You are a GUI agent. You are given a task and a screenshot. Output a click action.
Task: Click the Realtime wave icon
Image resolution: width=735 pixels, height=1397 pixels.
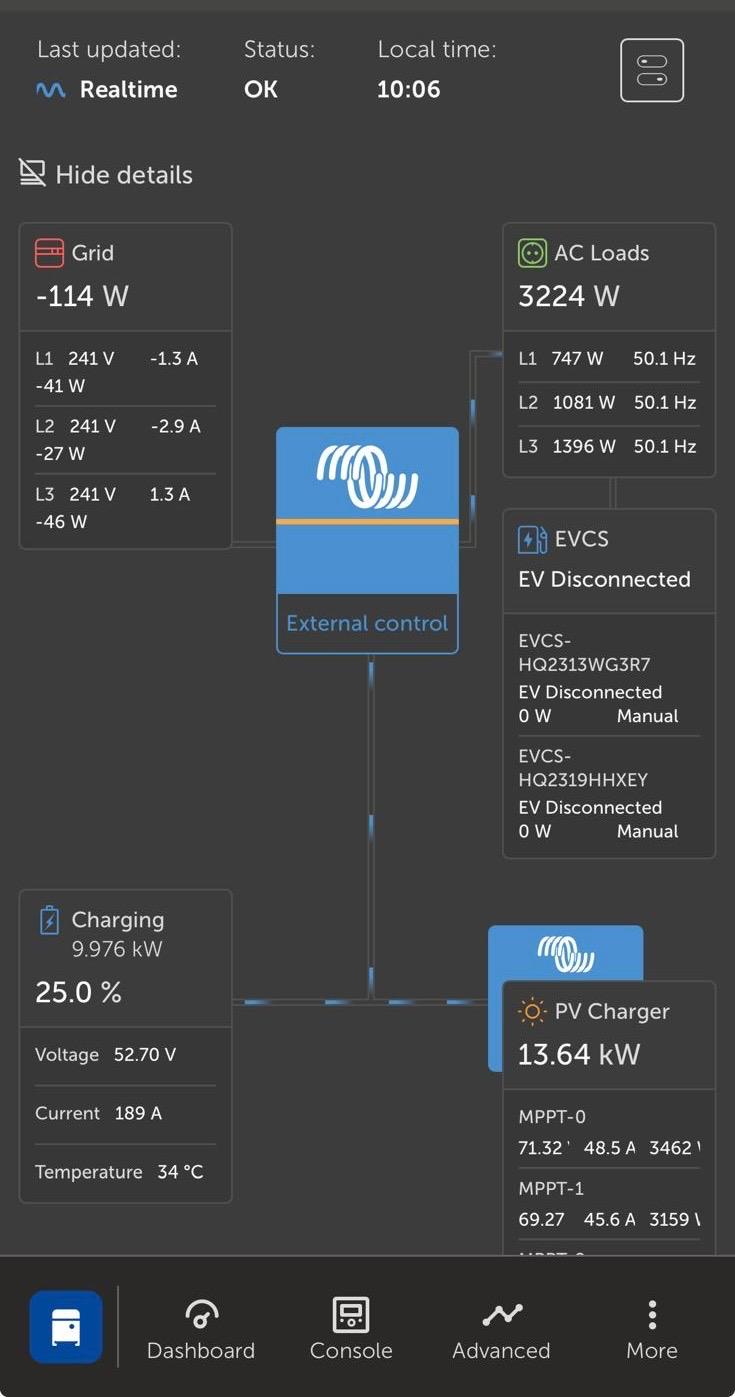coord(50,90)
